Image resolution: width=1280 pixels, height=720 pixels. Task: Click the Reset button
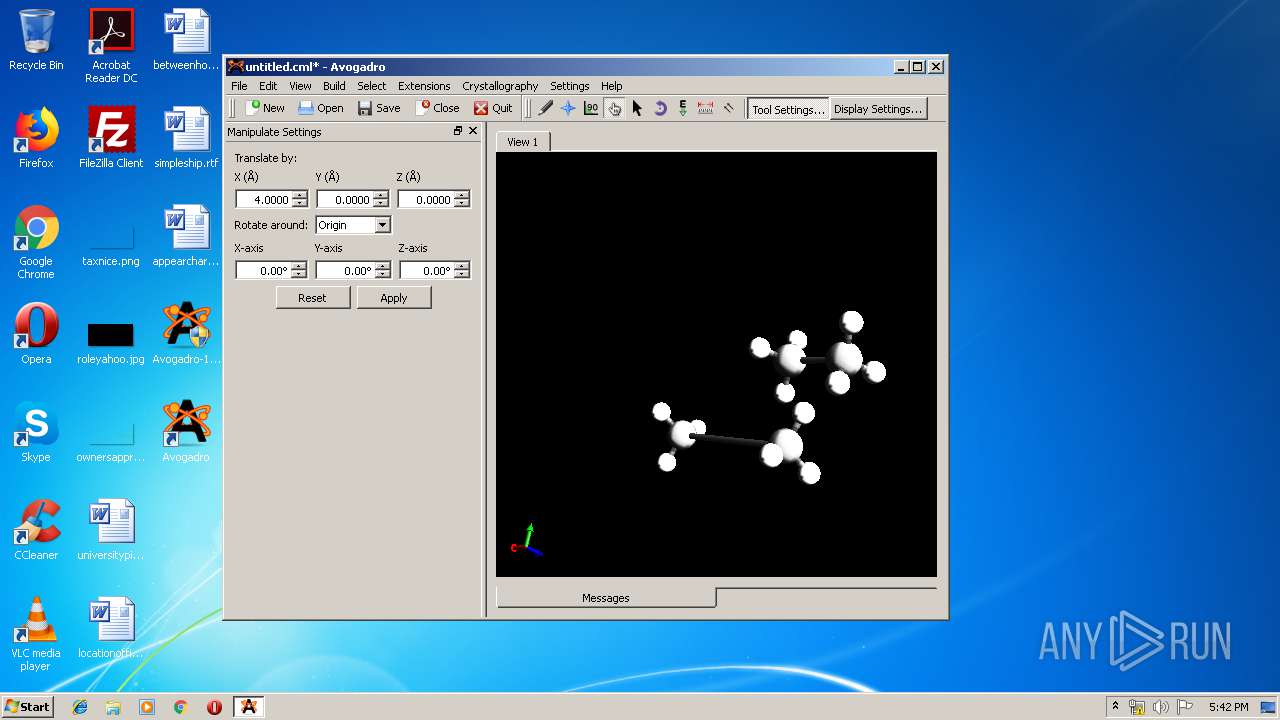tap(312, 298)
